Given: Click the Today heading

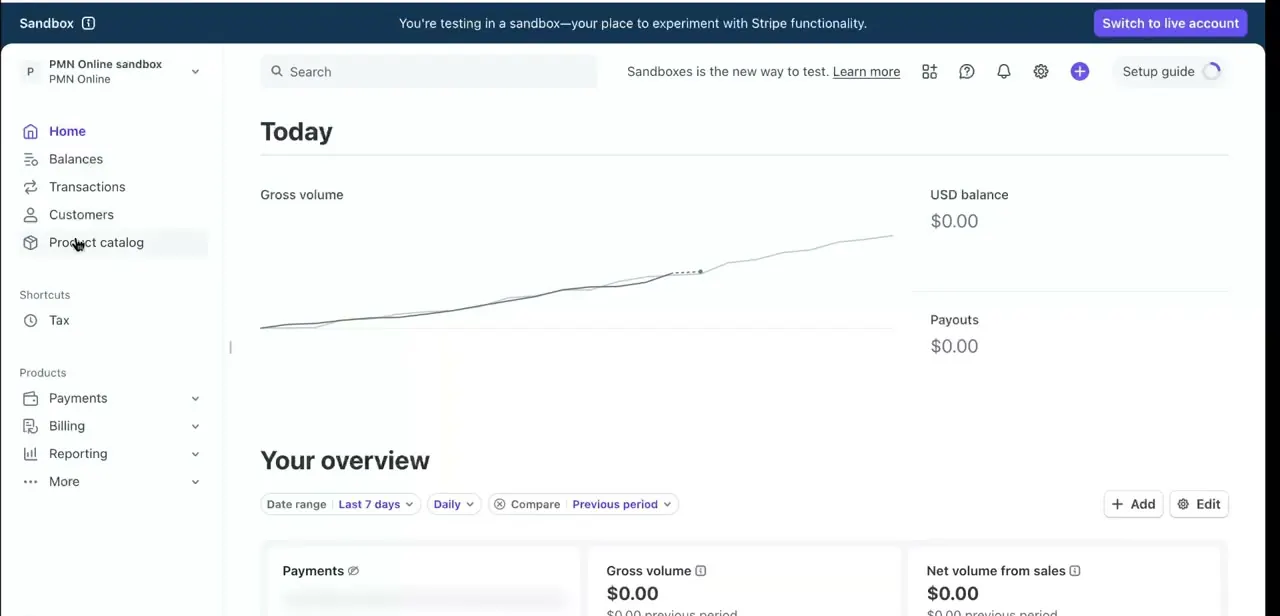Looking at the screenshot, I should [296, 132].
